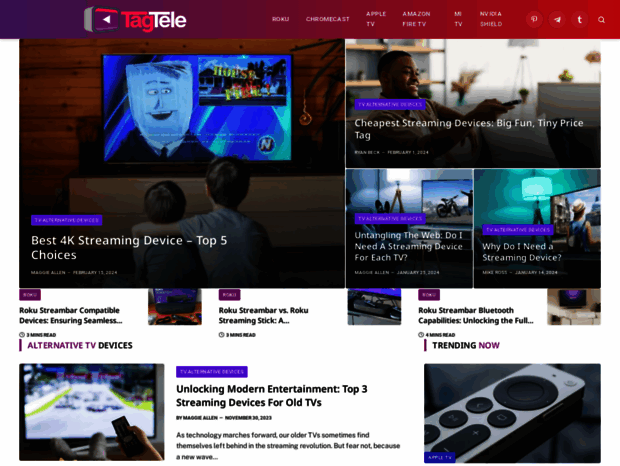Open the Nvidia Shield menu item
This screenshot has height=466, width=620.
tap(491, 19)
